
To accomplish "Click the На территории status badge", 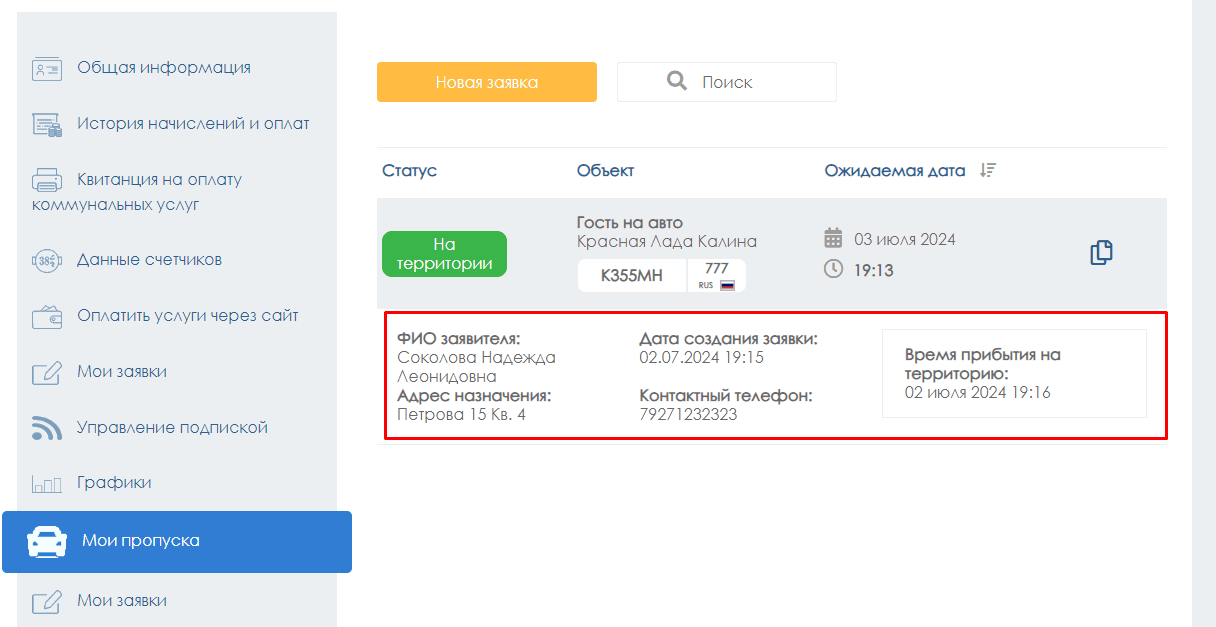I will pos(444,254).
